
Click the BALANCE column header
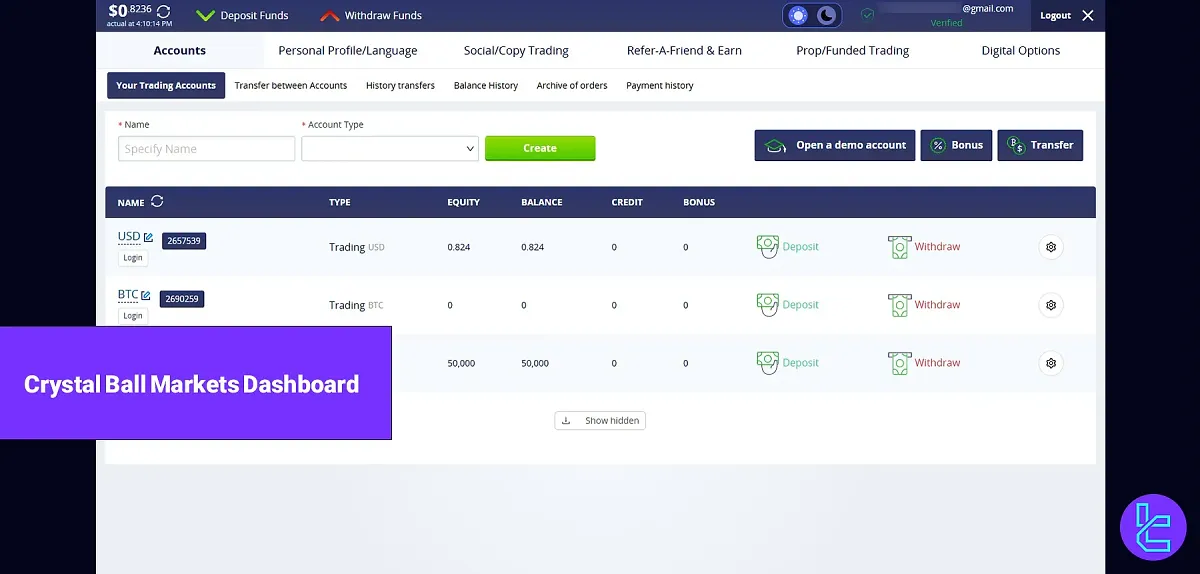[x=542, y=202]
